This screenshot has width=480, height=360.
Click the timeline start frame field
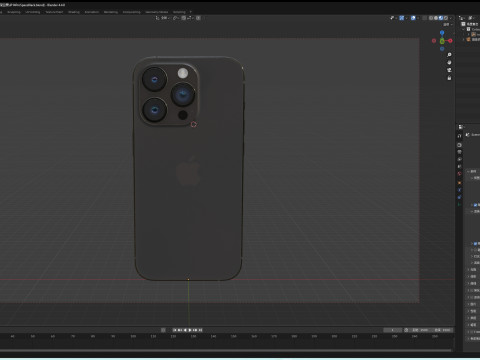click(421, 330)
